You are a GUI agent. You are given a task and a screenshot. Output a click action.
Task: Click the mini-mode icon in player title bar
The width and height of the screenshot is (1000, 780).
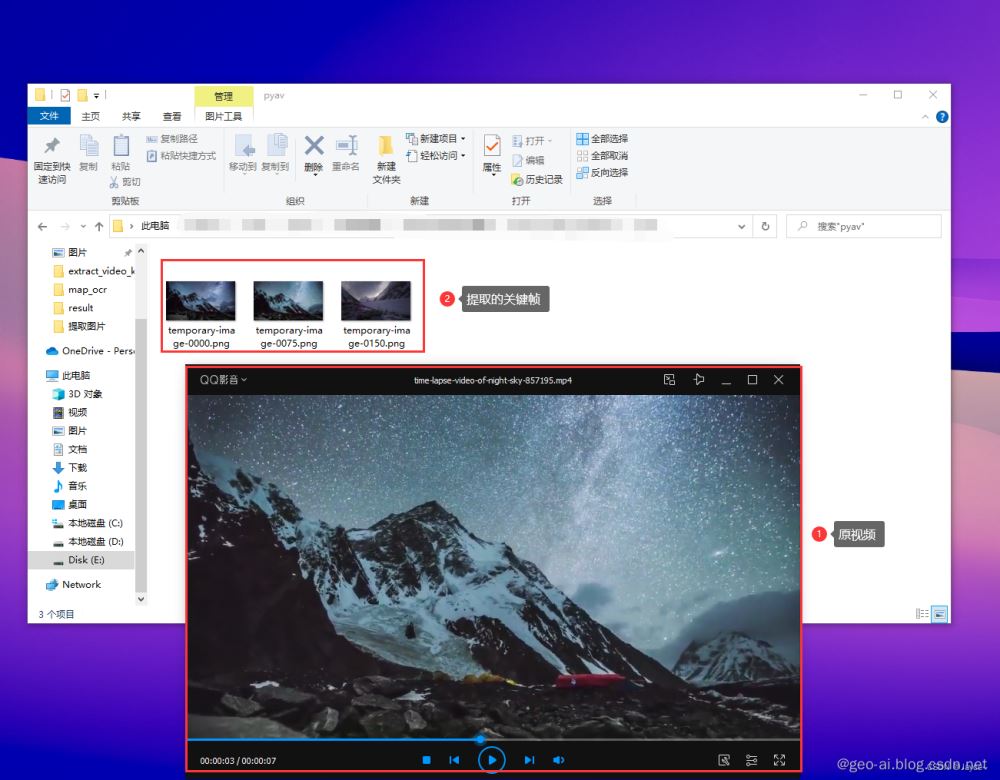pyautogui.click(x=669, y=379)
